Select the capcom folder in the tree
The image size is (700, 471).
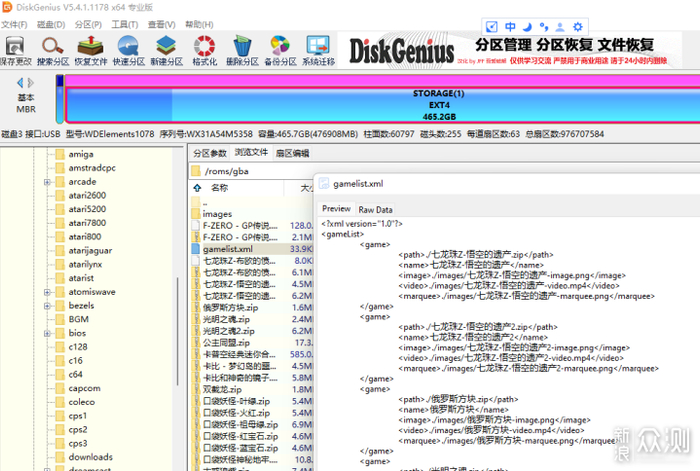(x=84, y=388)
